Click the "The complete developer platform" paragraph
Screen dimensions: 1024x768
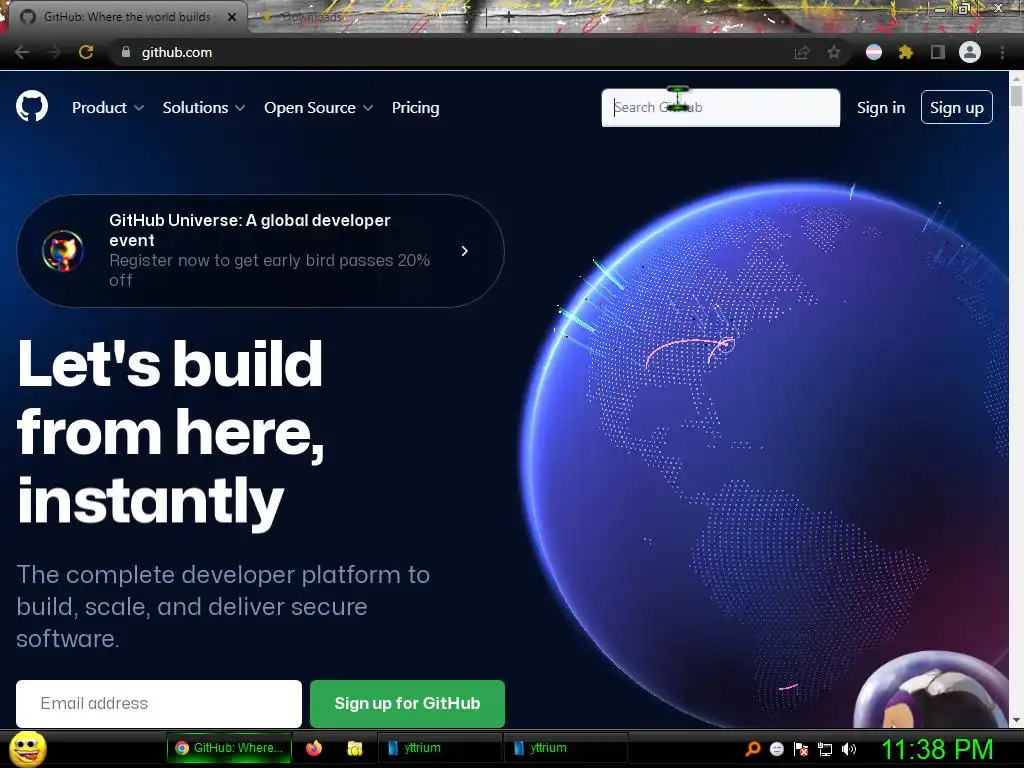(x=223, y=607)
